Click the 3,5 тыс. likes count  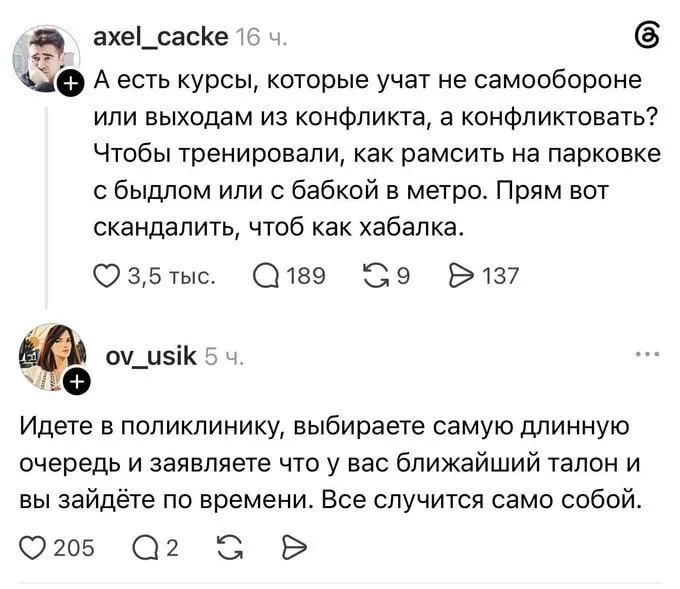point(172,276)
